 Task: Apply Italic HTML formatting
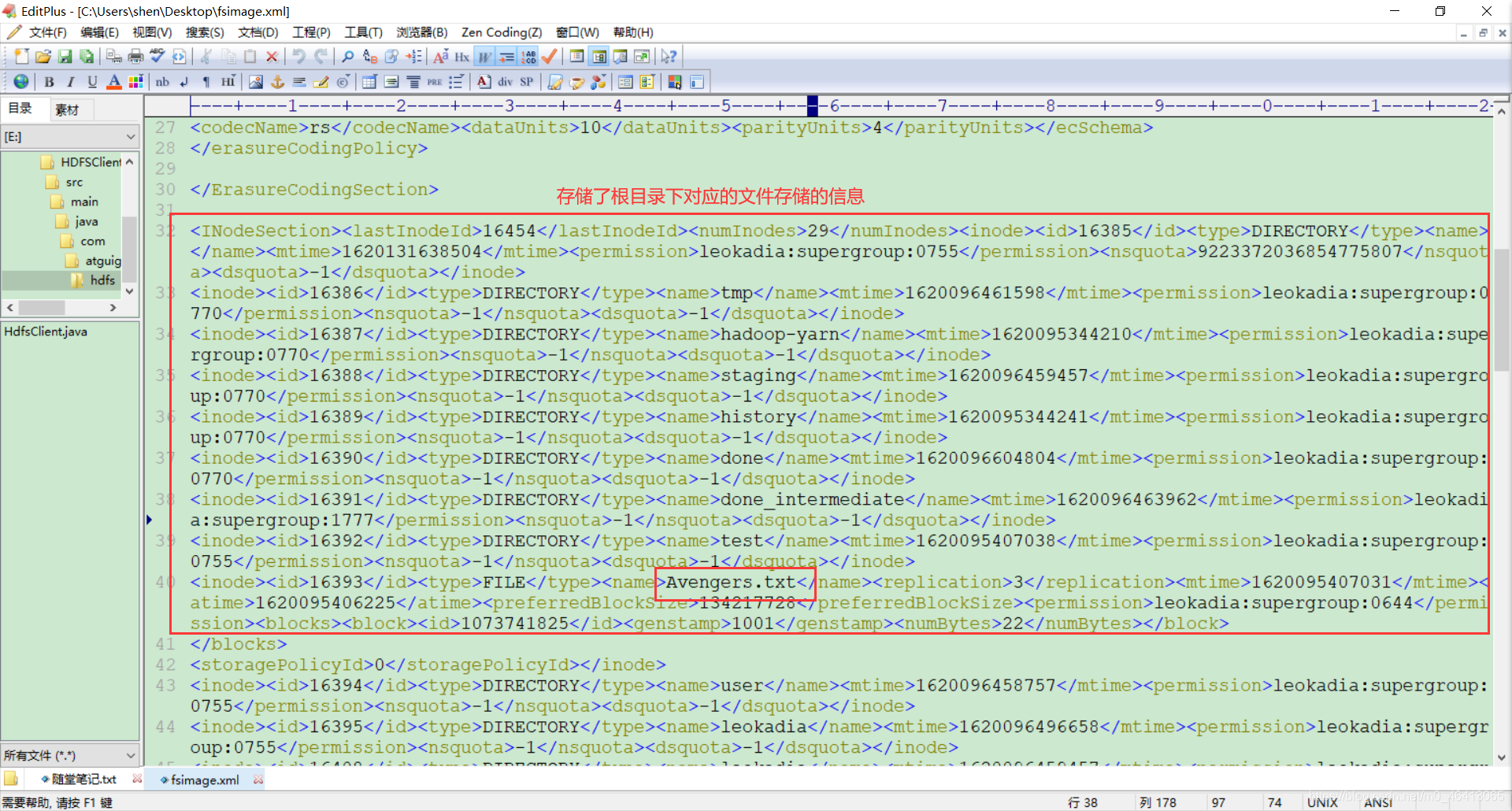[71, 81]
